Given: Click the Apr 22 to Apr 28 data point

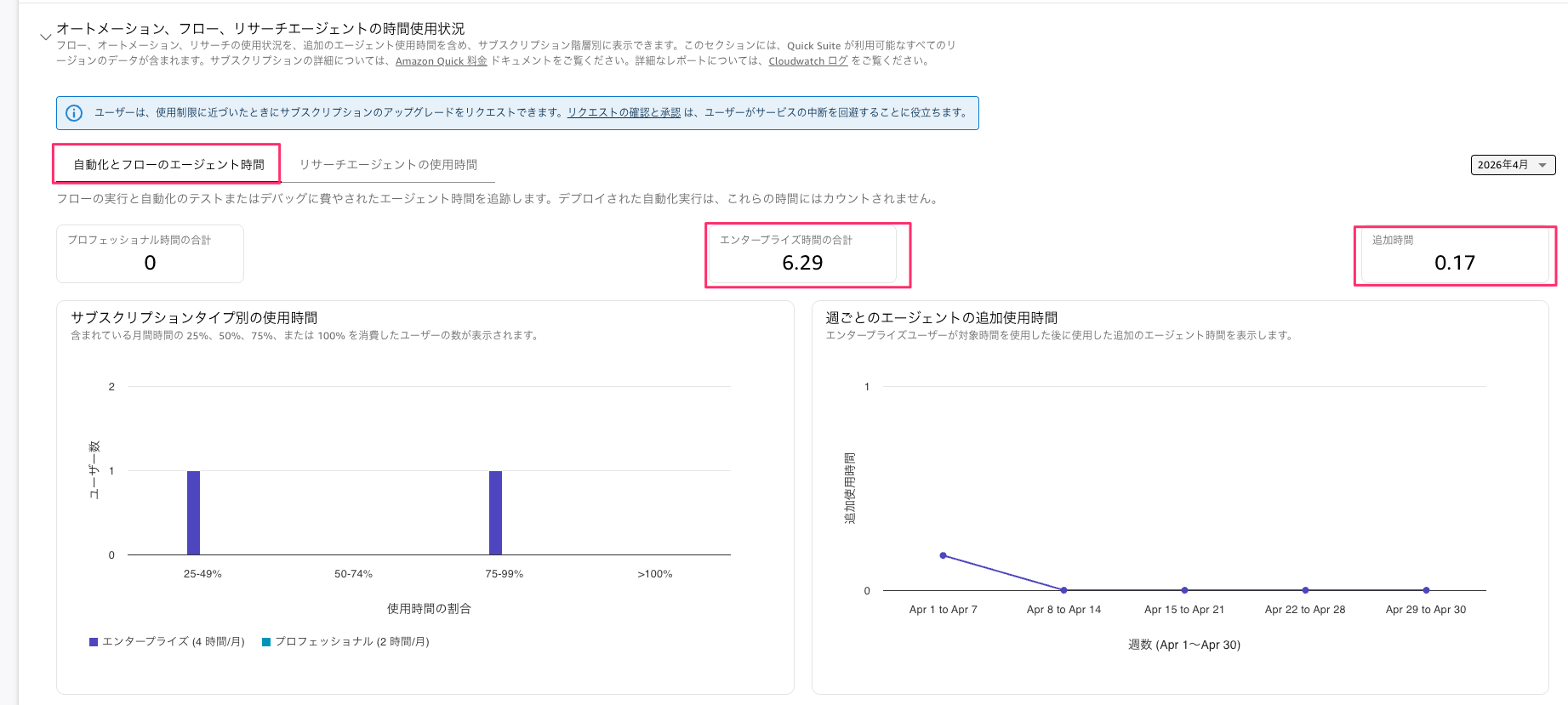Looking at the screenshot, I should (1305, 590).
